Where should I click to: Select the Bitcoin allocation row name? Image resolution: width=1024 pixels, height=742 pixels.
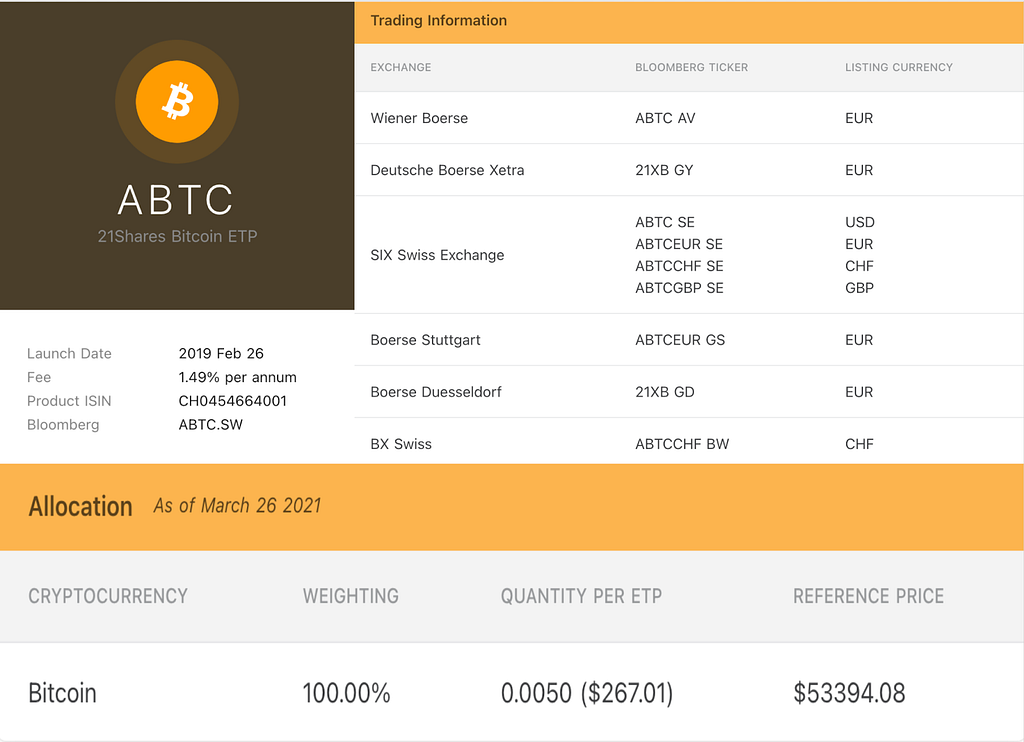(62, 693)
